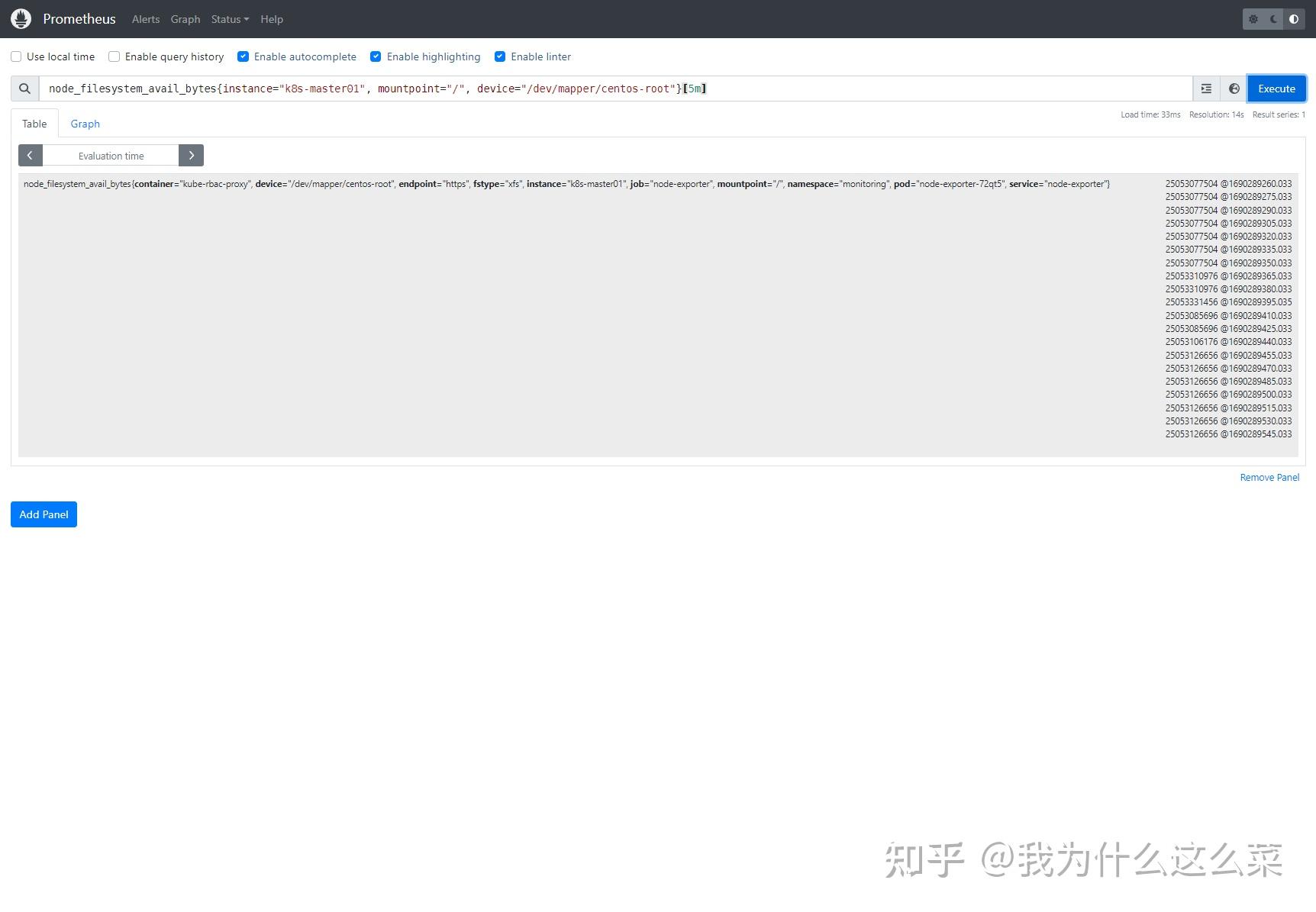Run the query with Execute button

pos(1276,89)
